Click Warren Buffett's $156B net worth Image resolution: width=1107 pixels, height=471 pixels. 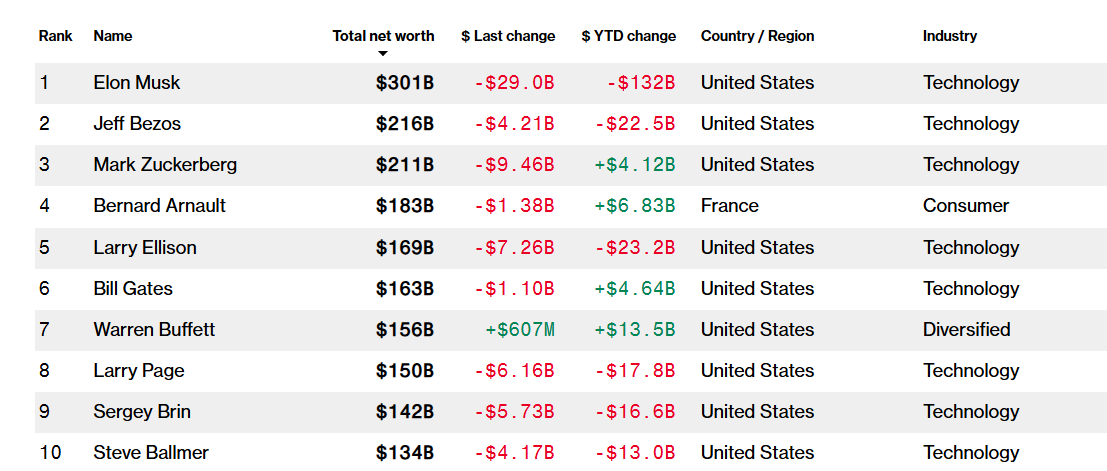(405, 329)
